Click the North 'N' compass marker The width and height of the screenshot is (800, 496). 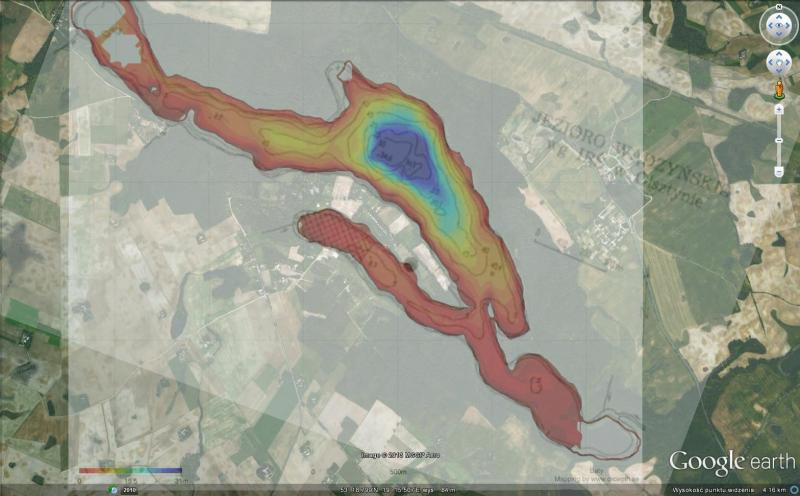coord(779,9)
